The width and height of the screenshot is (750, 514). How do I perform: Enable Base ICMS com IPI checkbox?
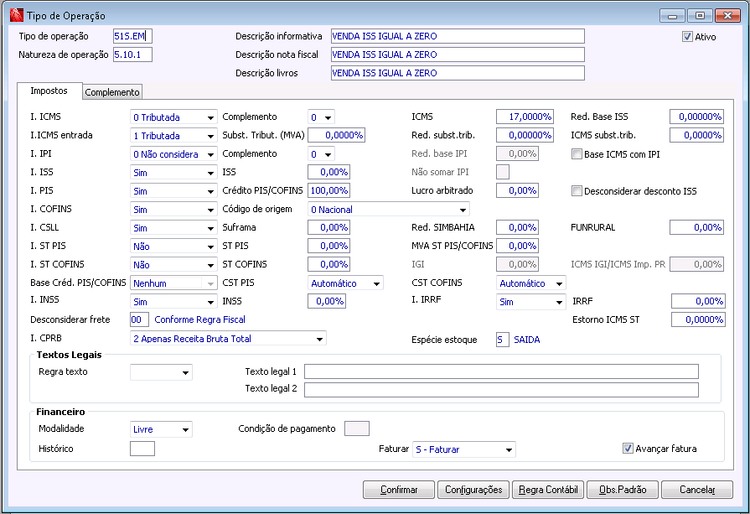pyautogui.click(x=577, y=154)
